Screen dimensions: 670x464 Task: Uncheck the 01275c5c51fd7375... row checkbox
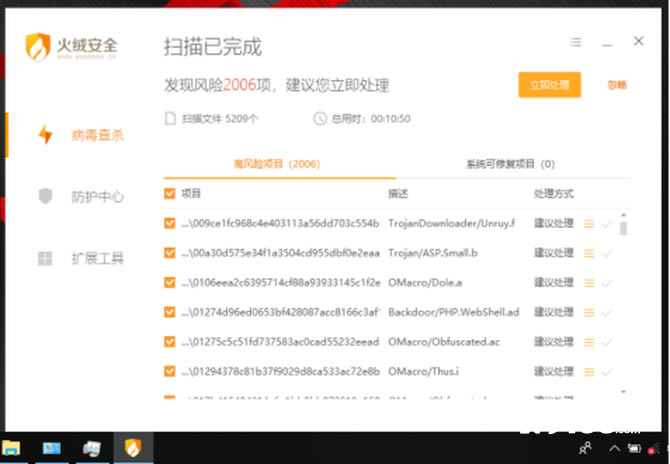coord(170,341)
